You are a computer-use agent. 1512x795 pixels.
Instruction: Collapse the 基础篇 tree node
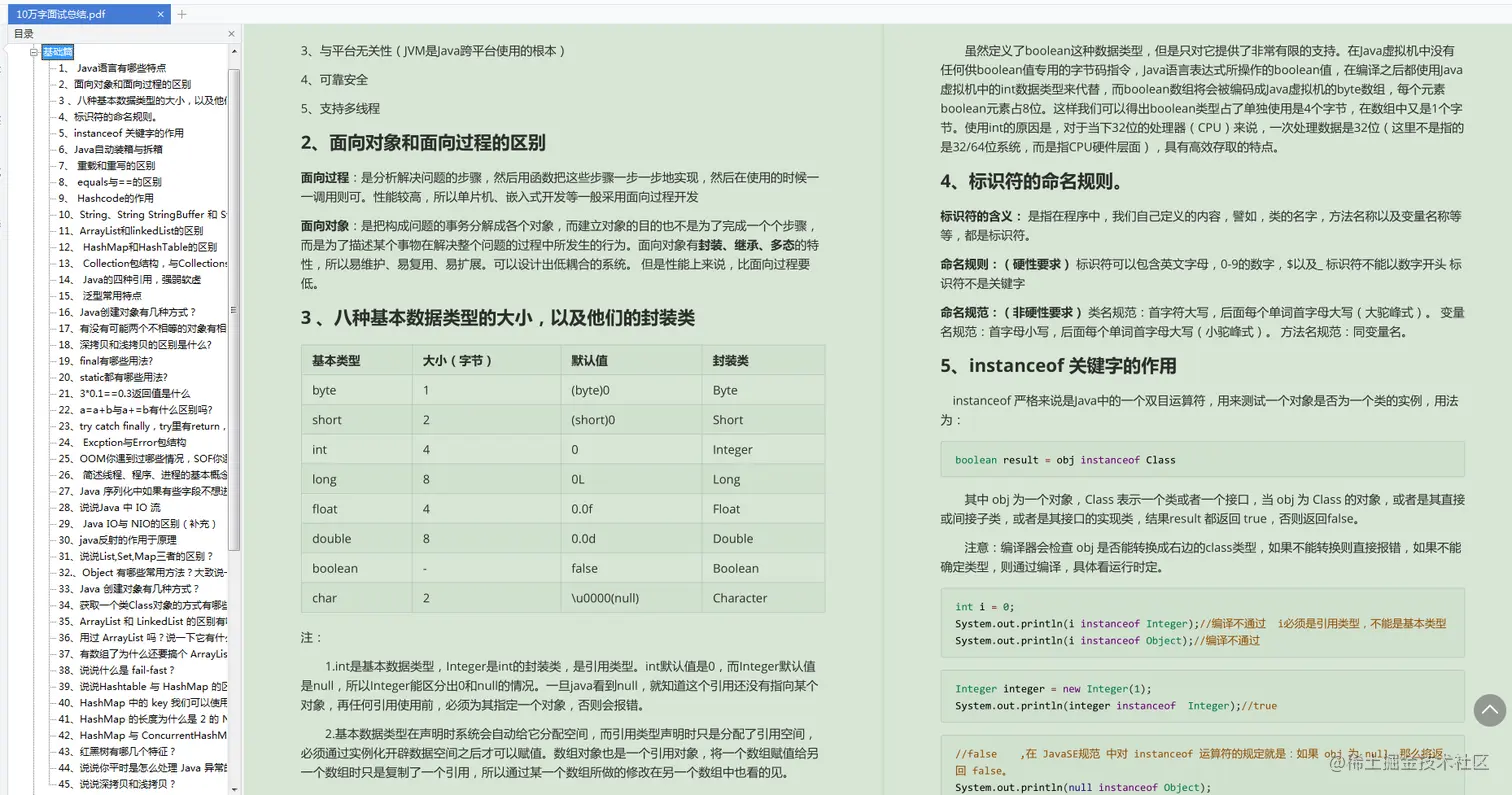coord(33,50)
